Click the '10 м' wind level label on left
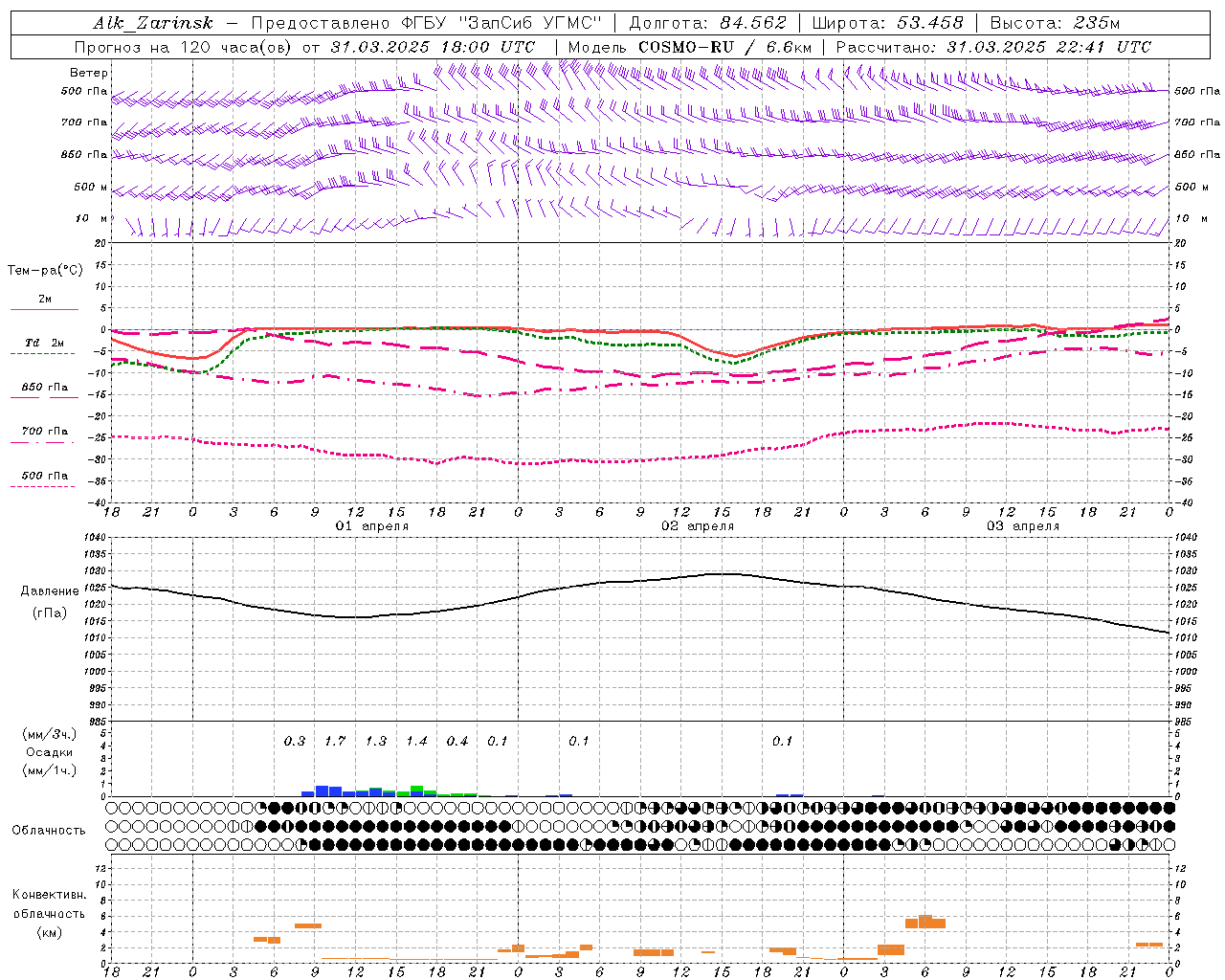Screen dimensions: 1225x980 coord(91,218)
